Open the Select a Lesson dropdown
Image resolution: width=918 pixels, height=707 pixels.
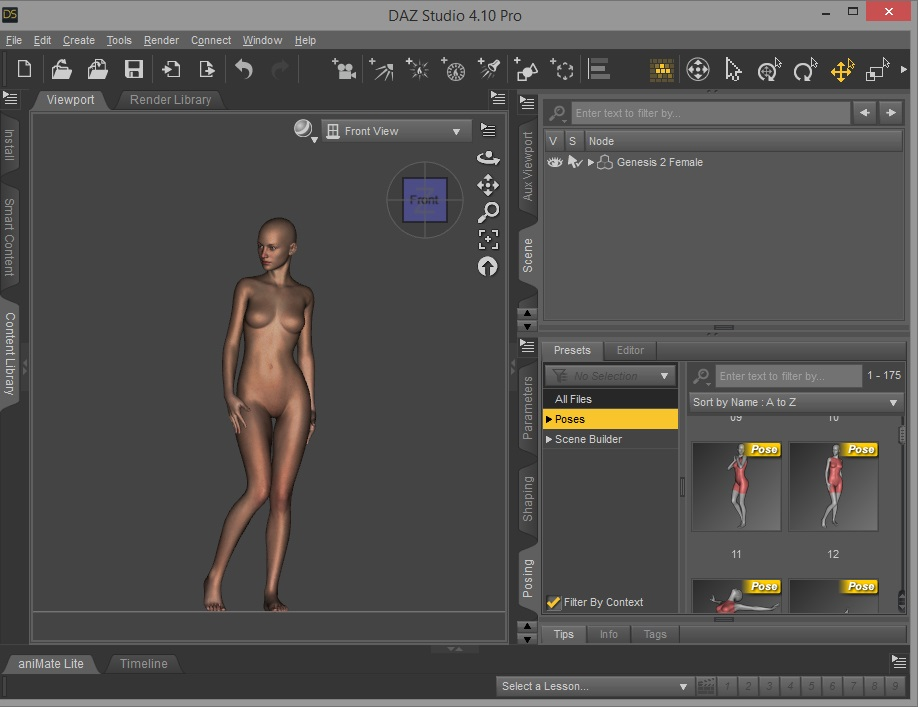594,686
